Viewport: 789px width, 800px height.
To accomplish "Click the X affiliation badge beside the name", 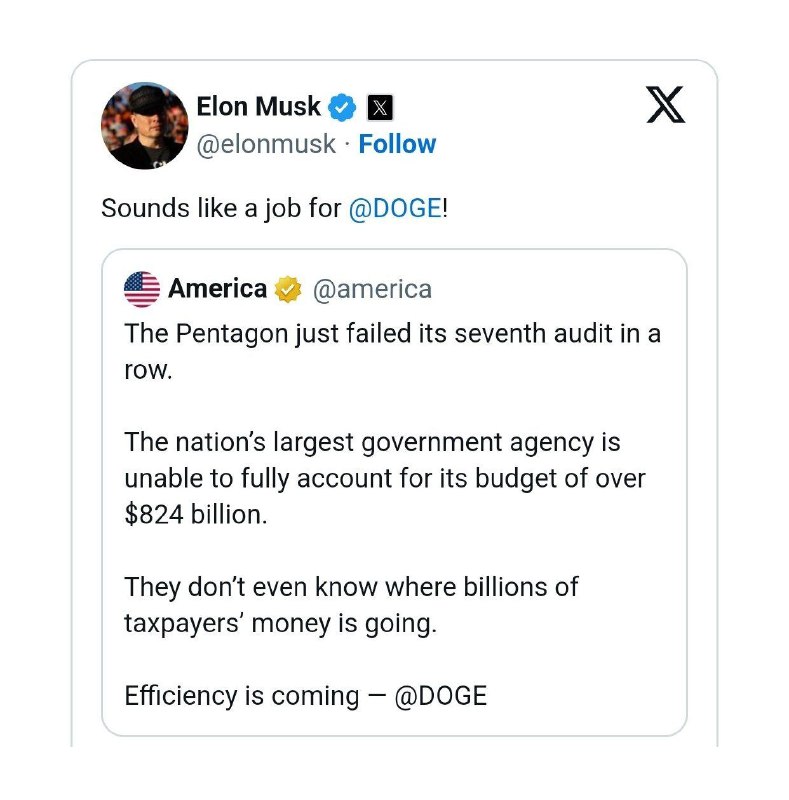I will pyautogui.click(x=380, y=107).
